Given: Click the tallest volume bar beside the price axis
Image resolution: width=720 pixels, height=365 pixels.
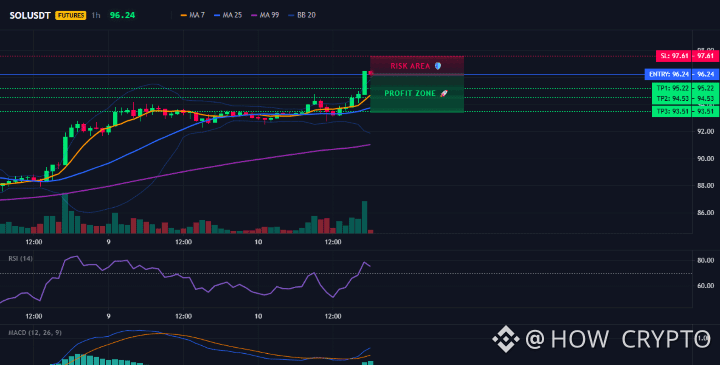Looking at the screenshot, I should tap(365, 217).
